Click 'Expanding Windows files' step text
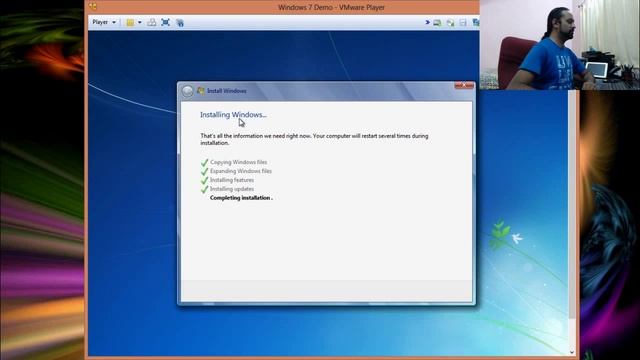The height and width of the screenshot is (360, 640). (x=241, y=171)
